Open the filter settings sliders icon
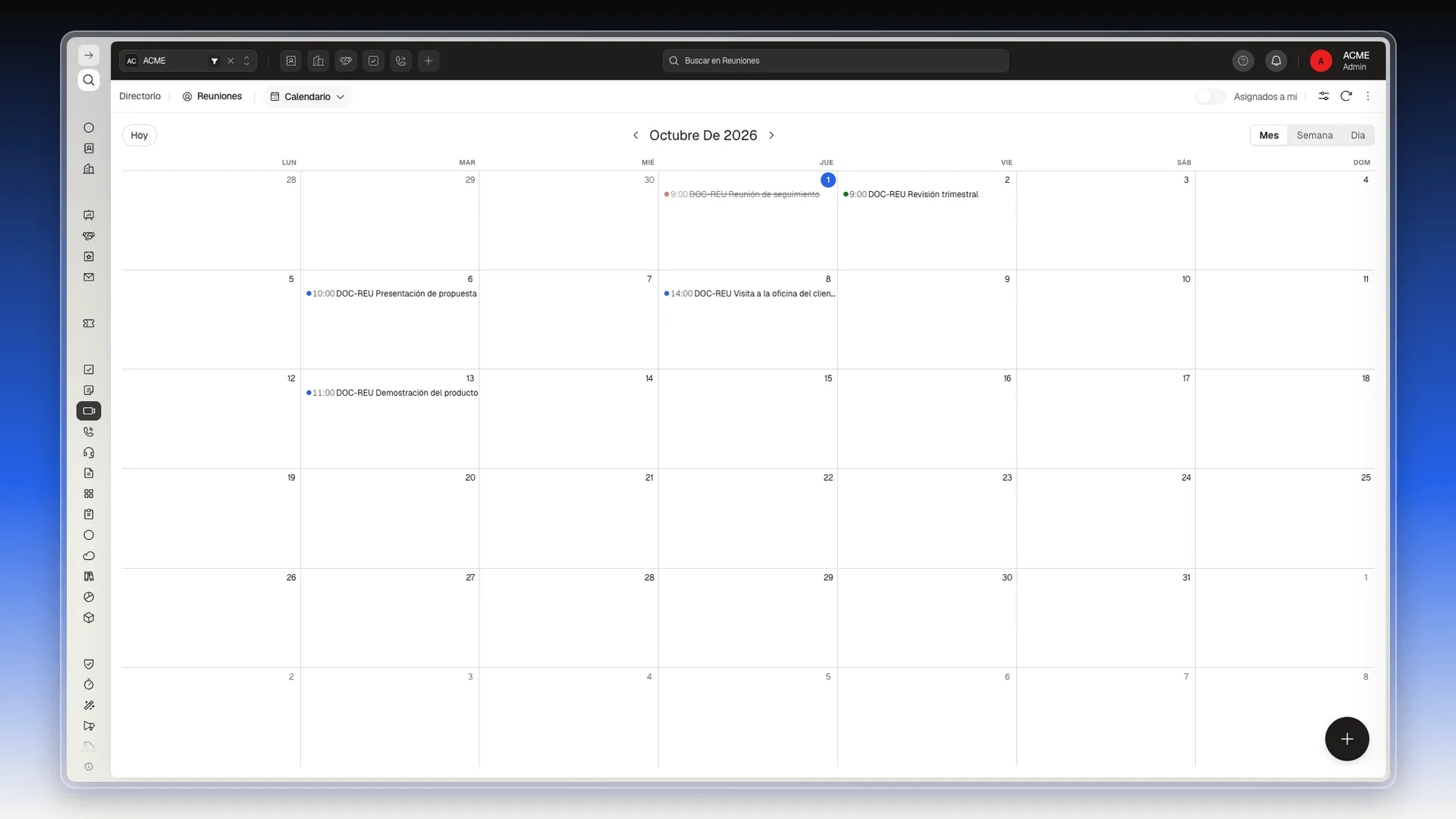Viewport: 1456px width, 819px height. pos(1323,96)
